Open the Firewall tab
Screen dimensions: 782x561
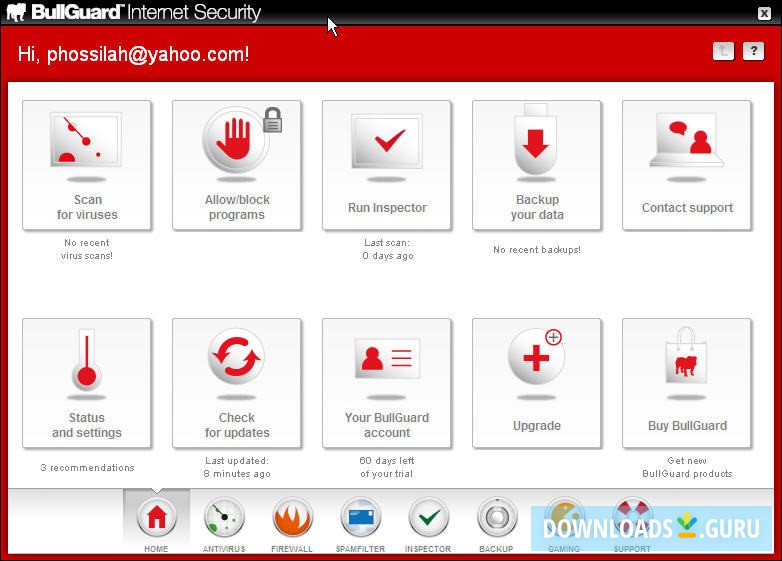tap(292, 525)
